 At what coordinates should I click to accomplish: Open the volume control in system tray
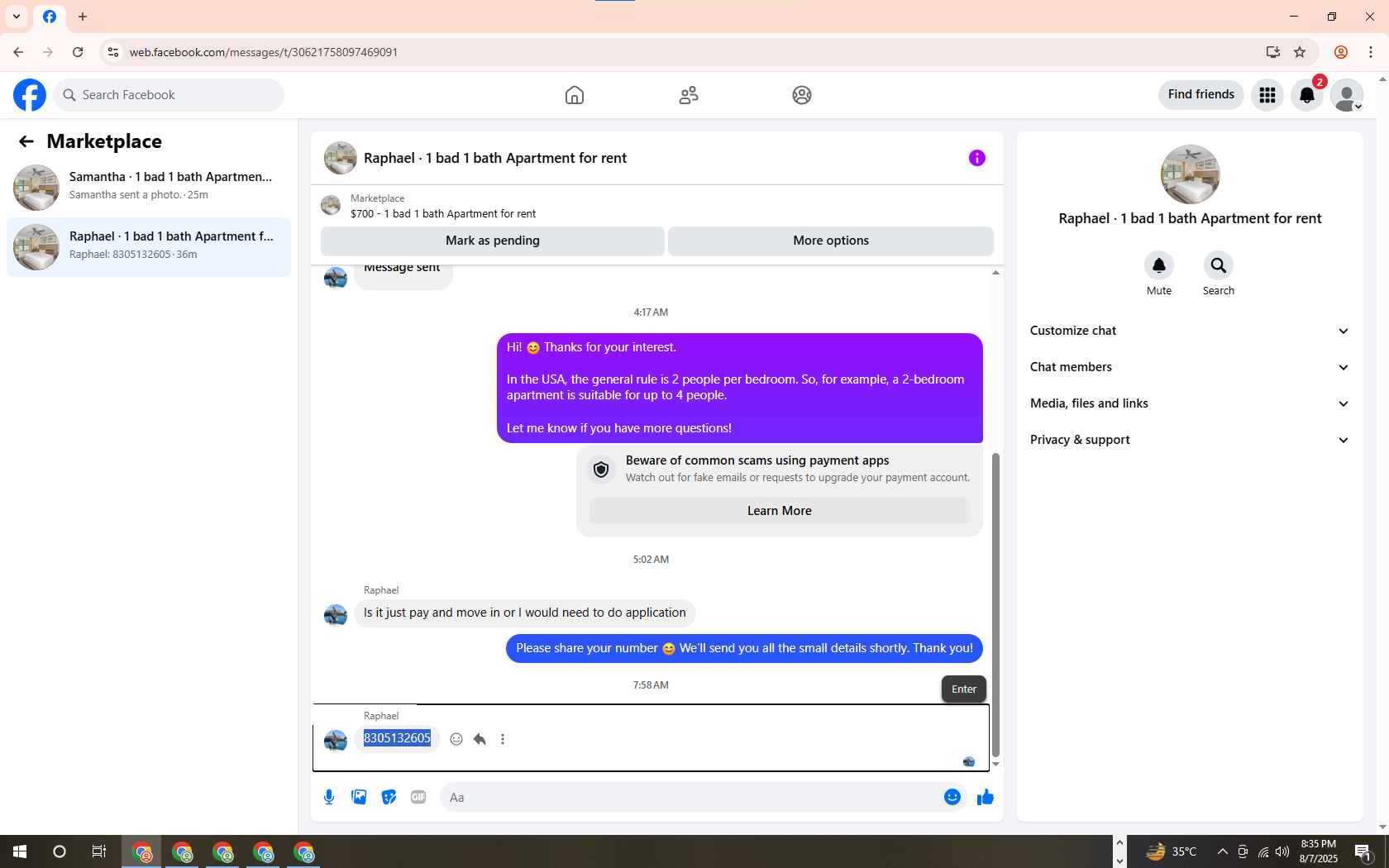1282,851
